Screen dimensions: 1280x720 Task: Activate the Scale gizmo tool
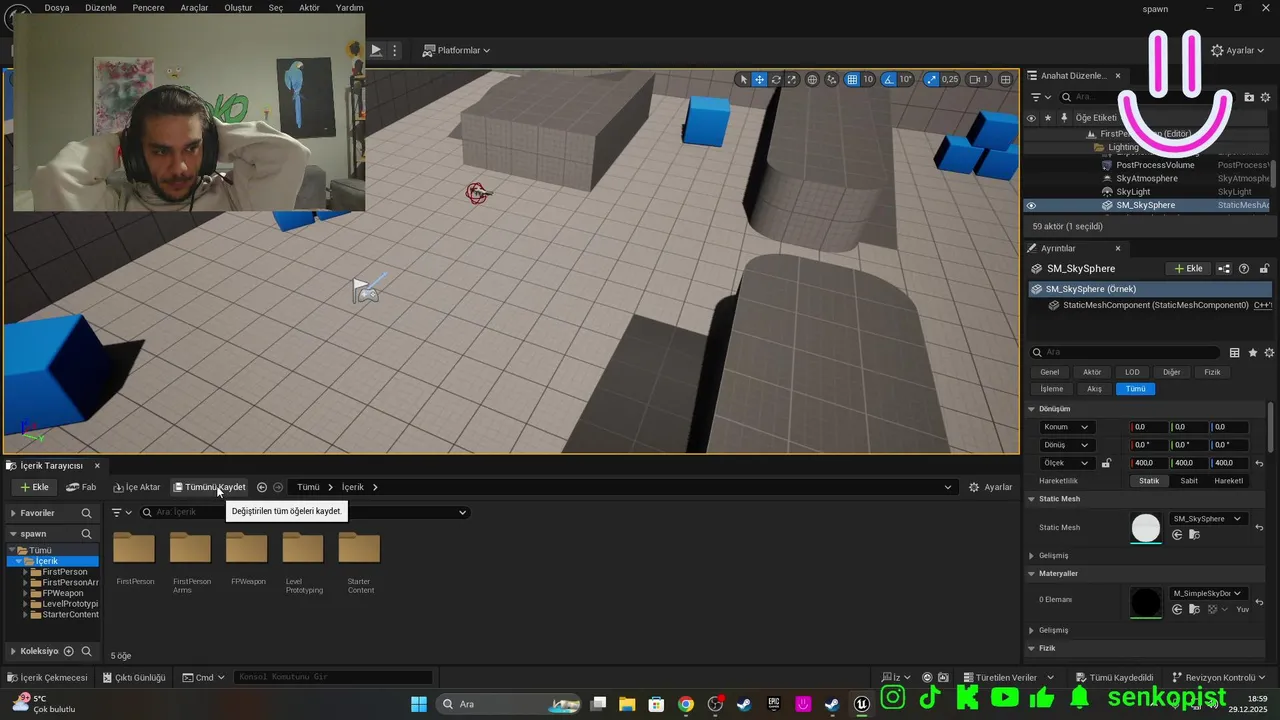pyautogui.click(x=791, y=80)
